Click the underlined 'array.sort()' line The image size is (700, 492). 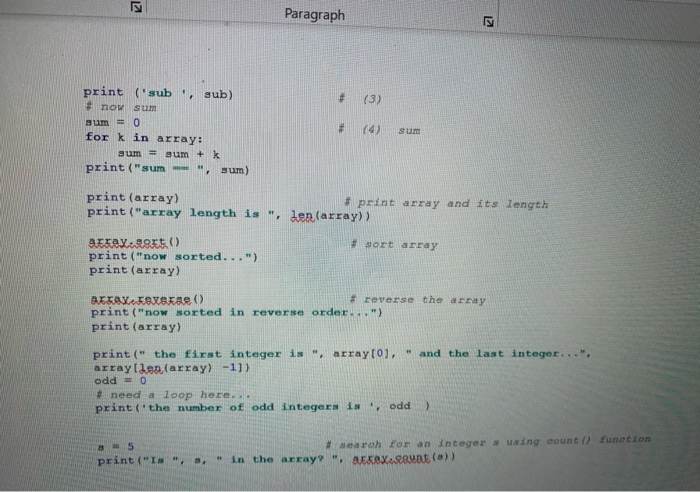[134, 242]
